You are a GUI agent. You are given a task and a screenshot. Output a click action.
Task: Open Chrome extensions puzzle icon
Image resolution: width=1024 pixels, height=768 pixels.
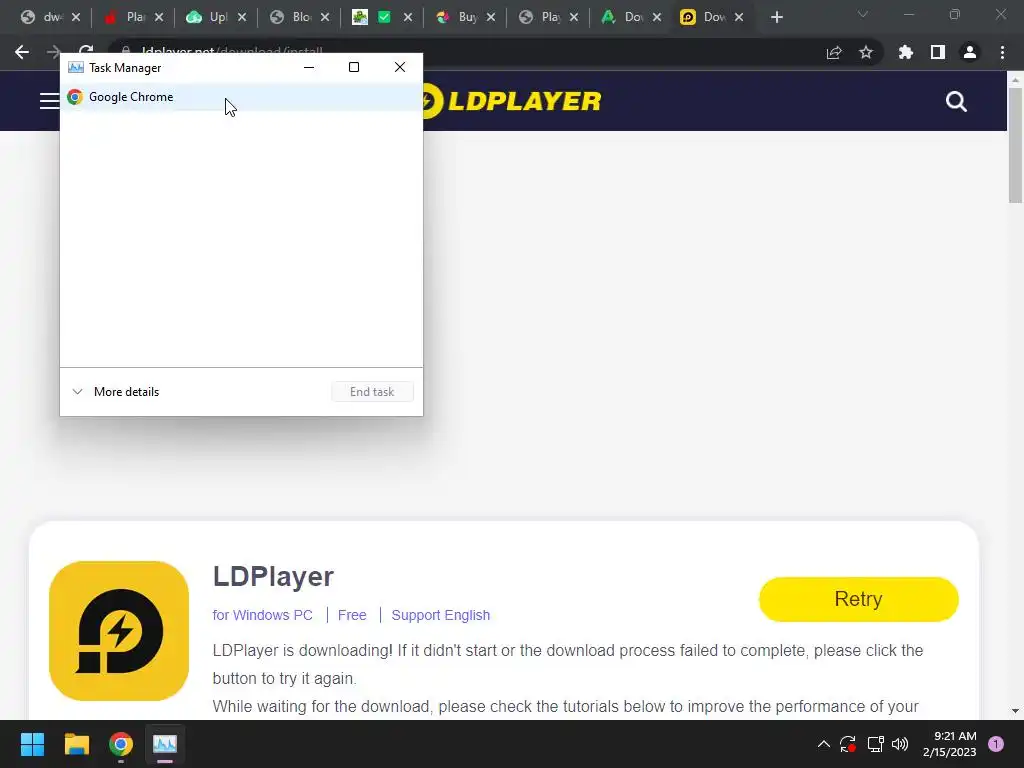click(x=906, y=52)
